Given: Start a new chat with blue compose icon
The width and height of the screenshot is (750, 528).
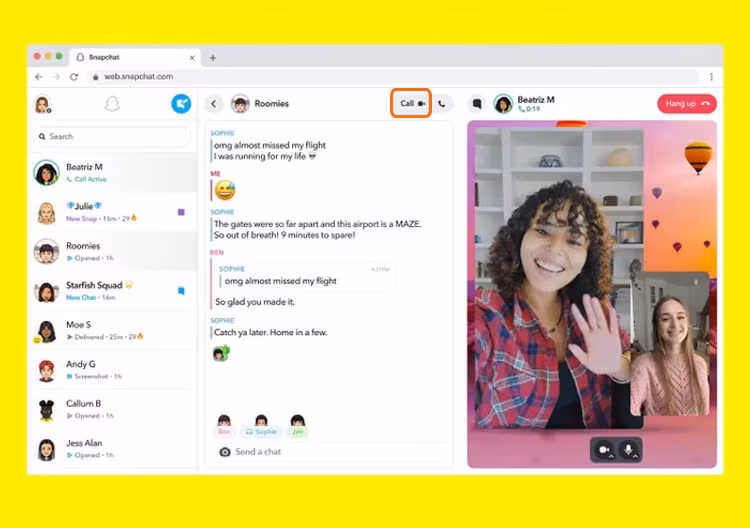Looking at the screenshot, I should [181, 104].
